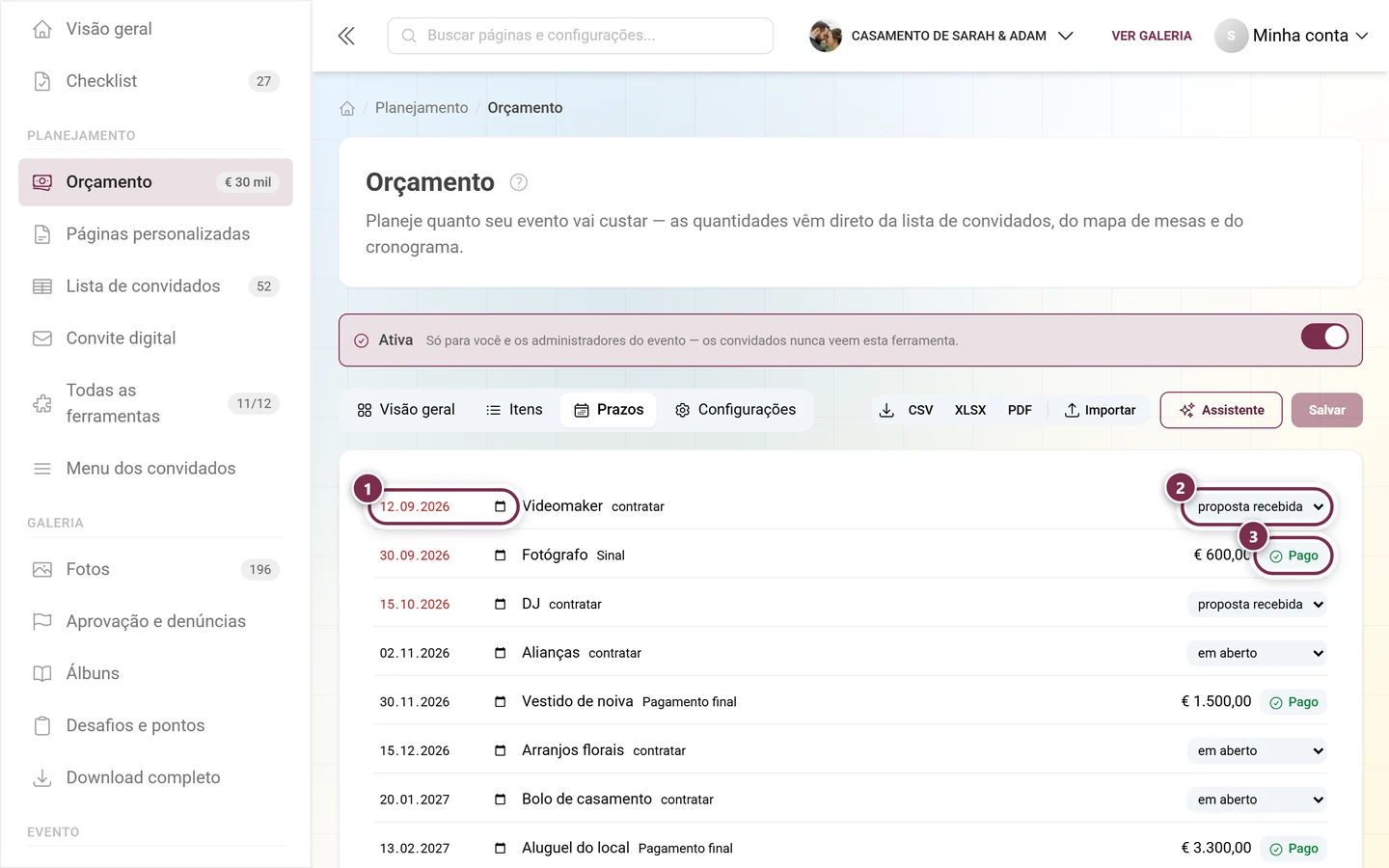Click the Fotos sidebar icon

click(x=42, y=569)
